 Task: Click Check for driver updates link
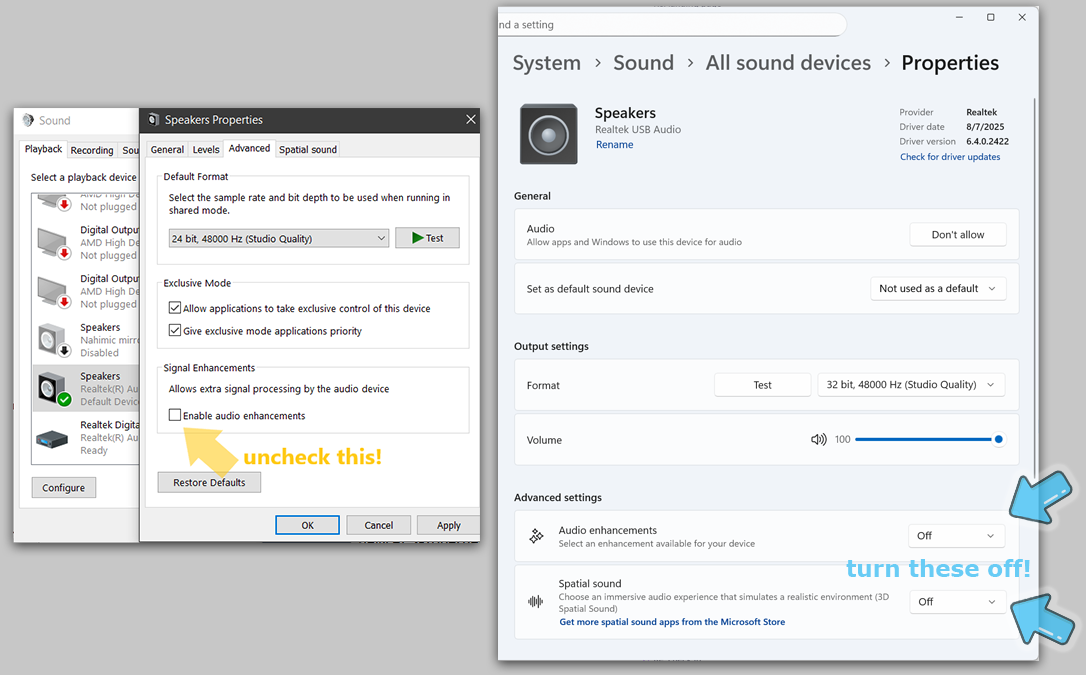[x=949, y=157]
